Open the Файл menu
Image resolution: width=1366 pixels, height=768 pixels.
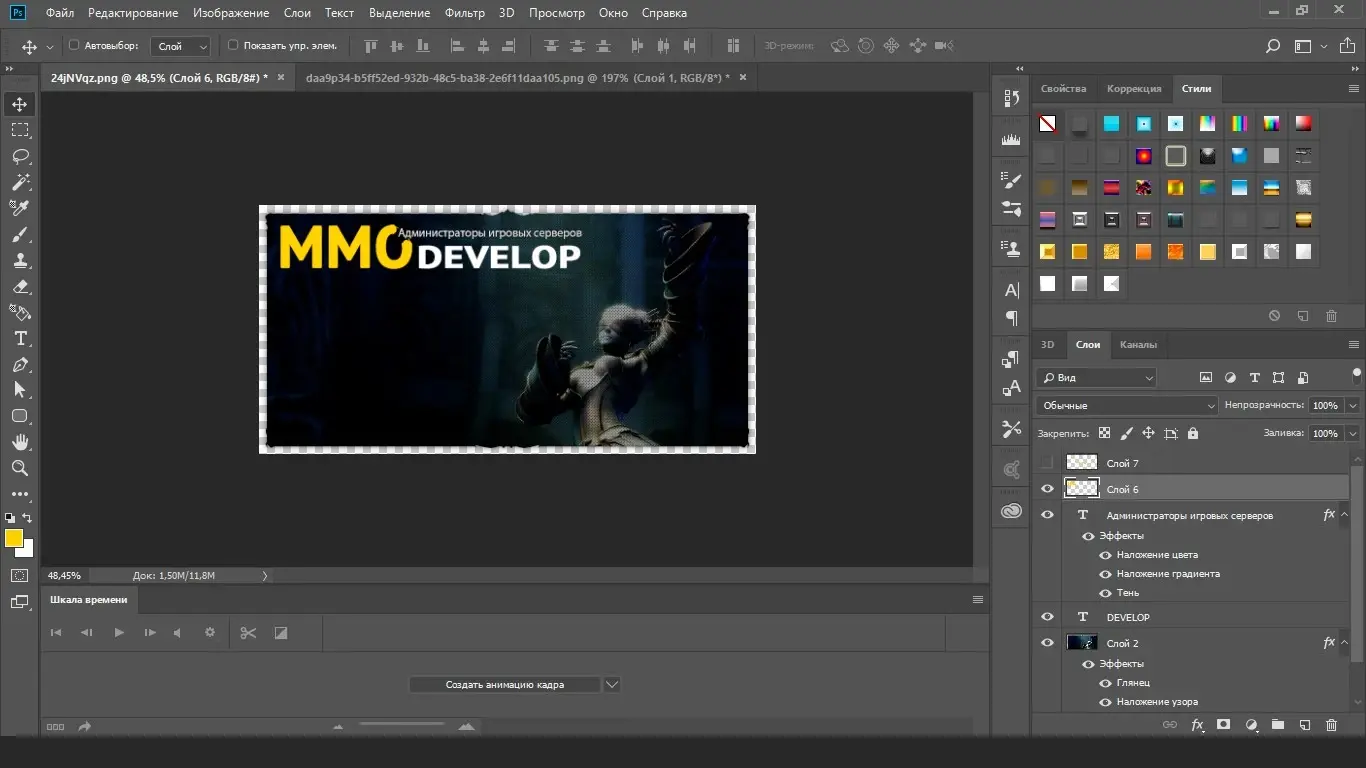point(60,13)
